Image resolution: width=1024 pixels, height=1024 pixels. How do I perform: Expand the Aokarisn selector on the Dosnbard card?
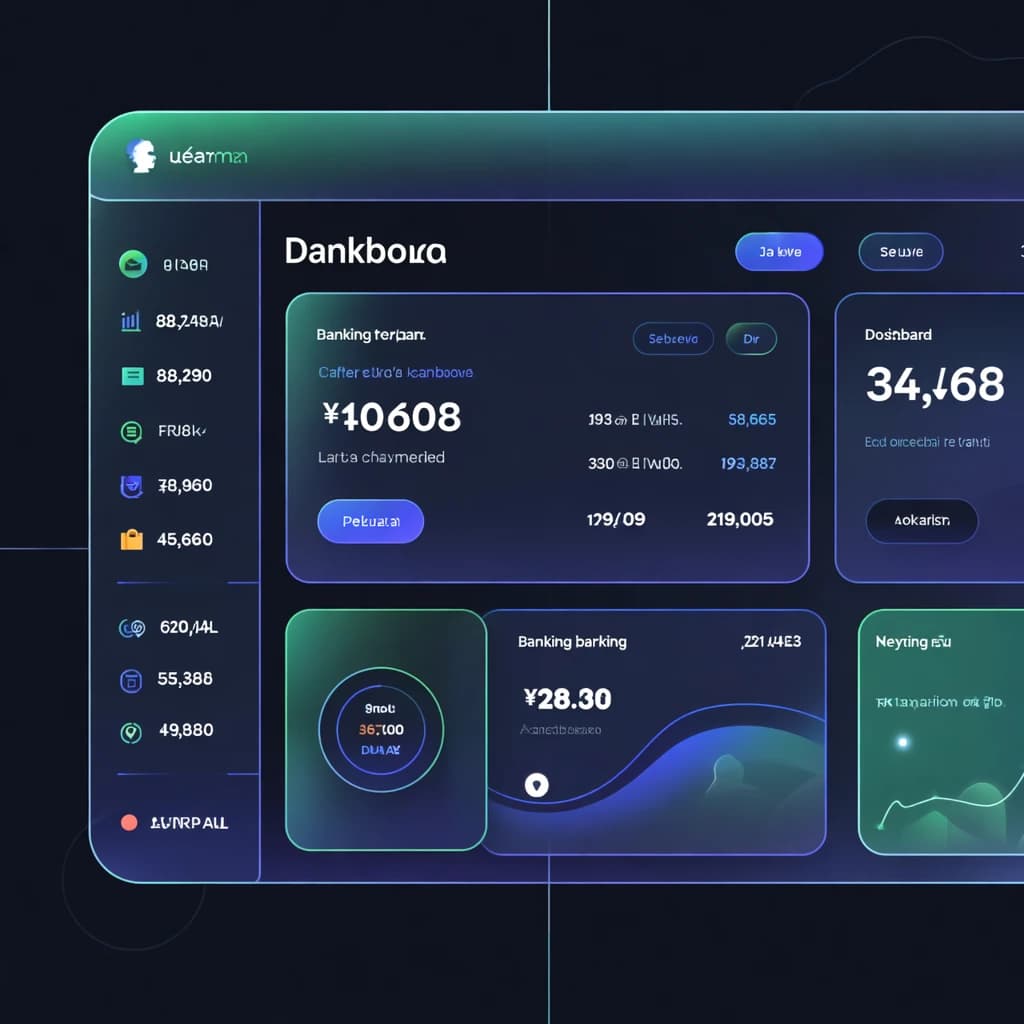pyautogui.click(x=921, y=521)
